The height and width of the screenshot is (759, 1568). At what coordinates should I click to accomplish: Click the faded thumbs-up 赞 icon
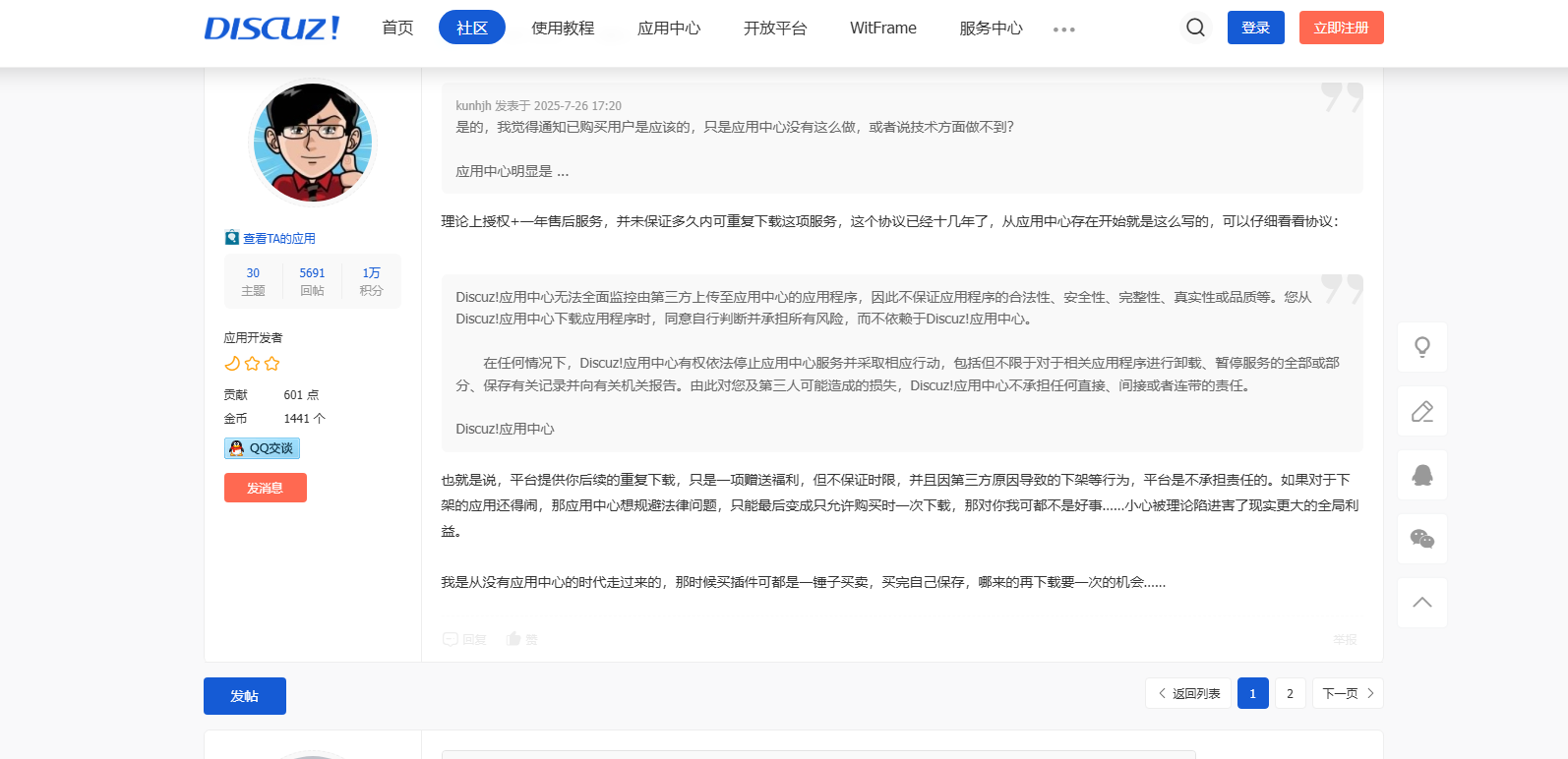point(521,639)
